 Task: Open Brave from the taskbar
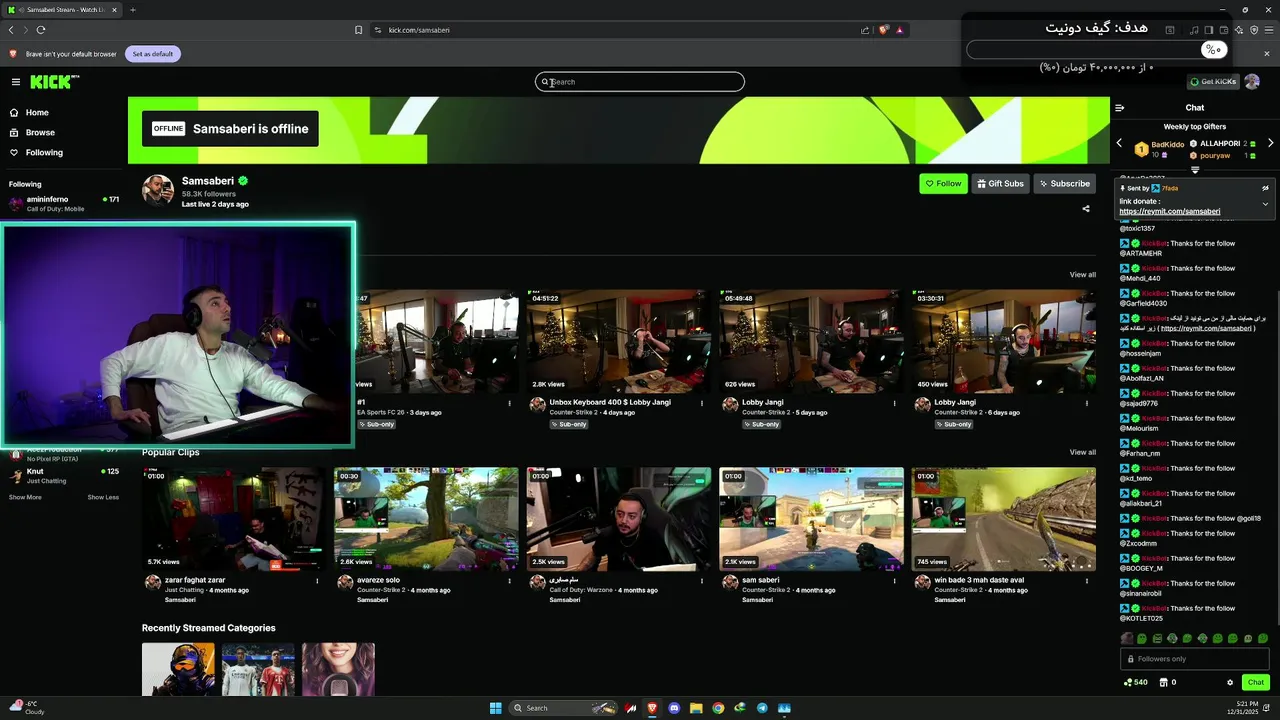click(x=652, y=708)
